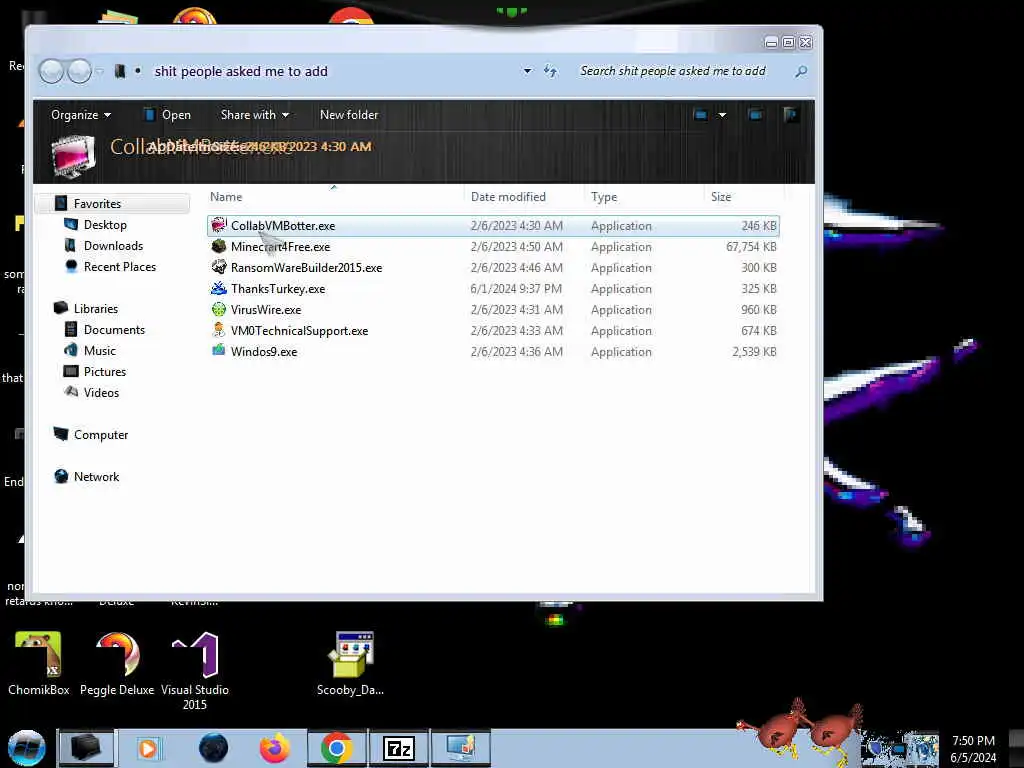Open the dark globe taskbar icon
Screen dimensions: 1024x768
pyautogui.click(x=214, y=748)
